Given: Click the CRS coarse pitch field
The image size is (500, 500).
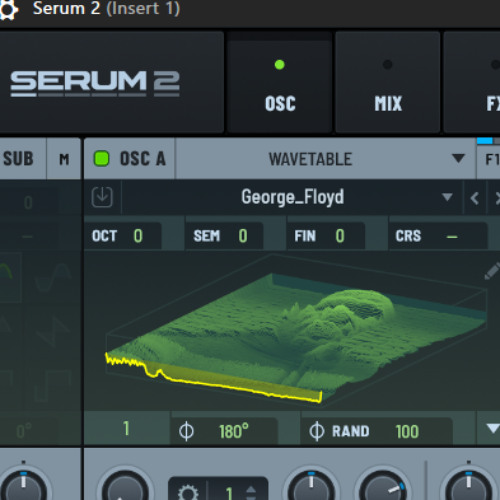Looking at the screenshot, I should [x=438, y=236].
